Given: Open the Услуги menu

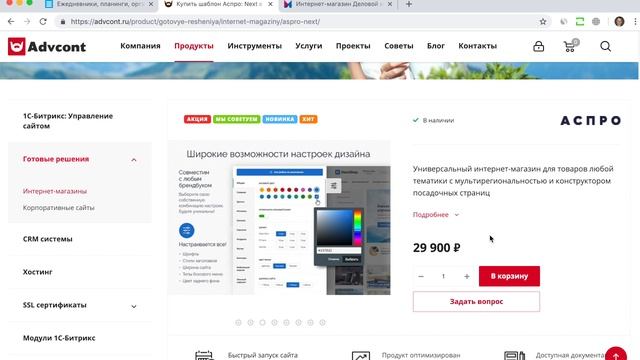Looking at the screenshot, I should 309,46.
